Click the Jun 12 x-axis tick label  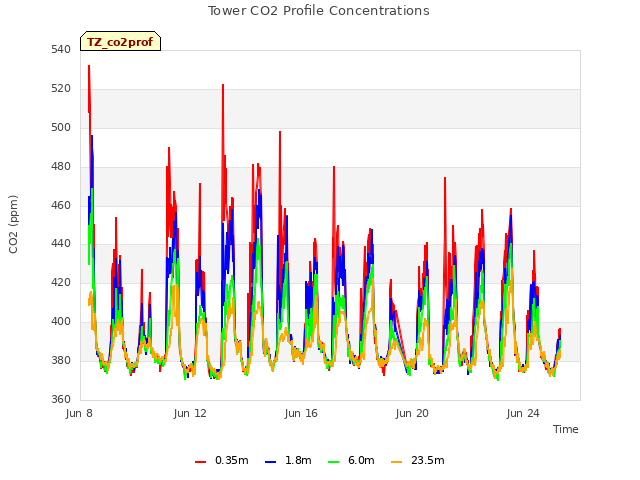[x=190, y=413]
